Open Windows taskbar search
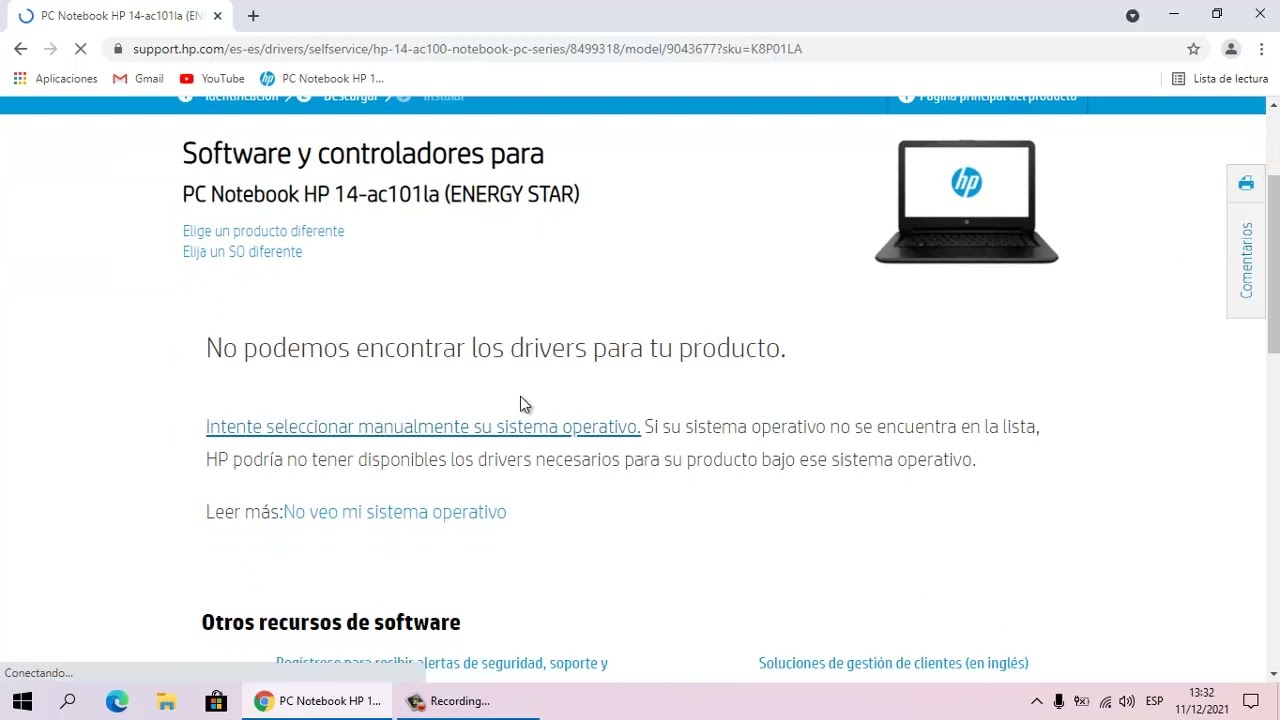 coord(68,701)
